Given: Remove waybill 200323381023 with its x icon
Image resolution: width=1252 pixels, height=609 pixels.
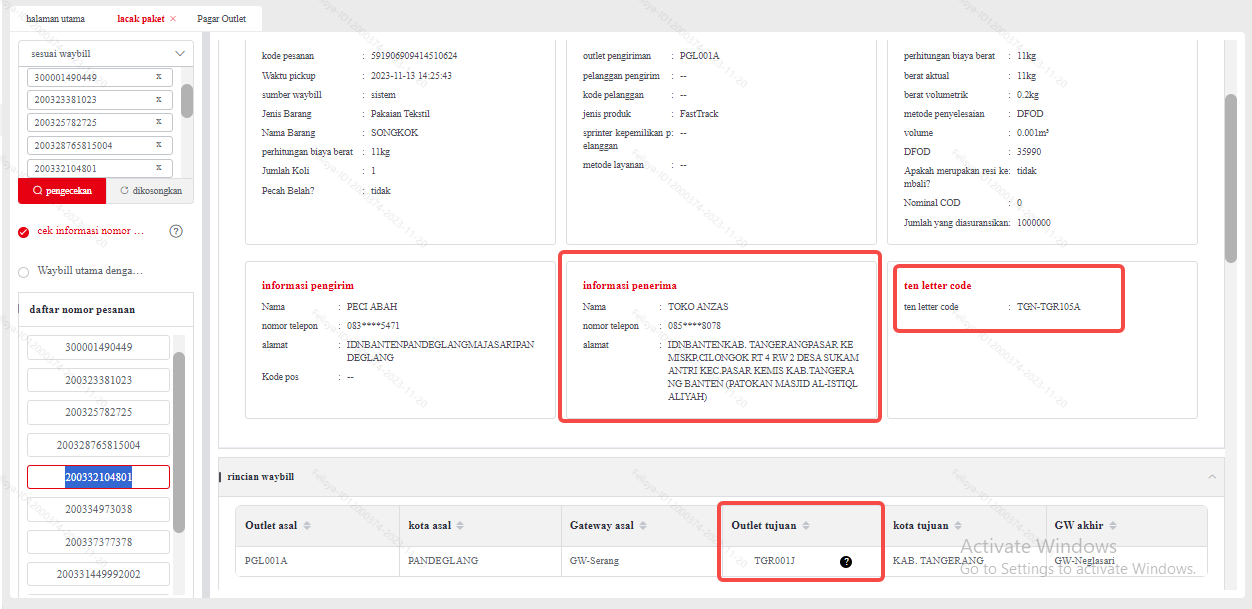Looking at the screenshot, I should point(158,99).
